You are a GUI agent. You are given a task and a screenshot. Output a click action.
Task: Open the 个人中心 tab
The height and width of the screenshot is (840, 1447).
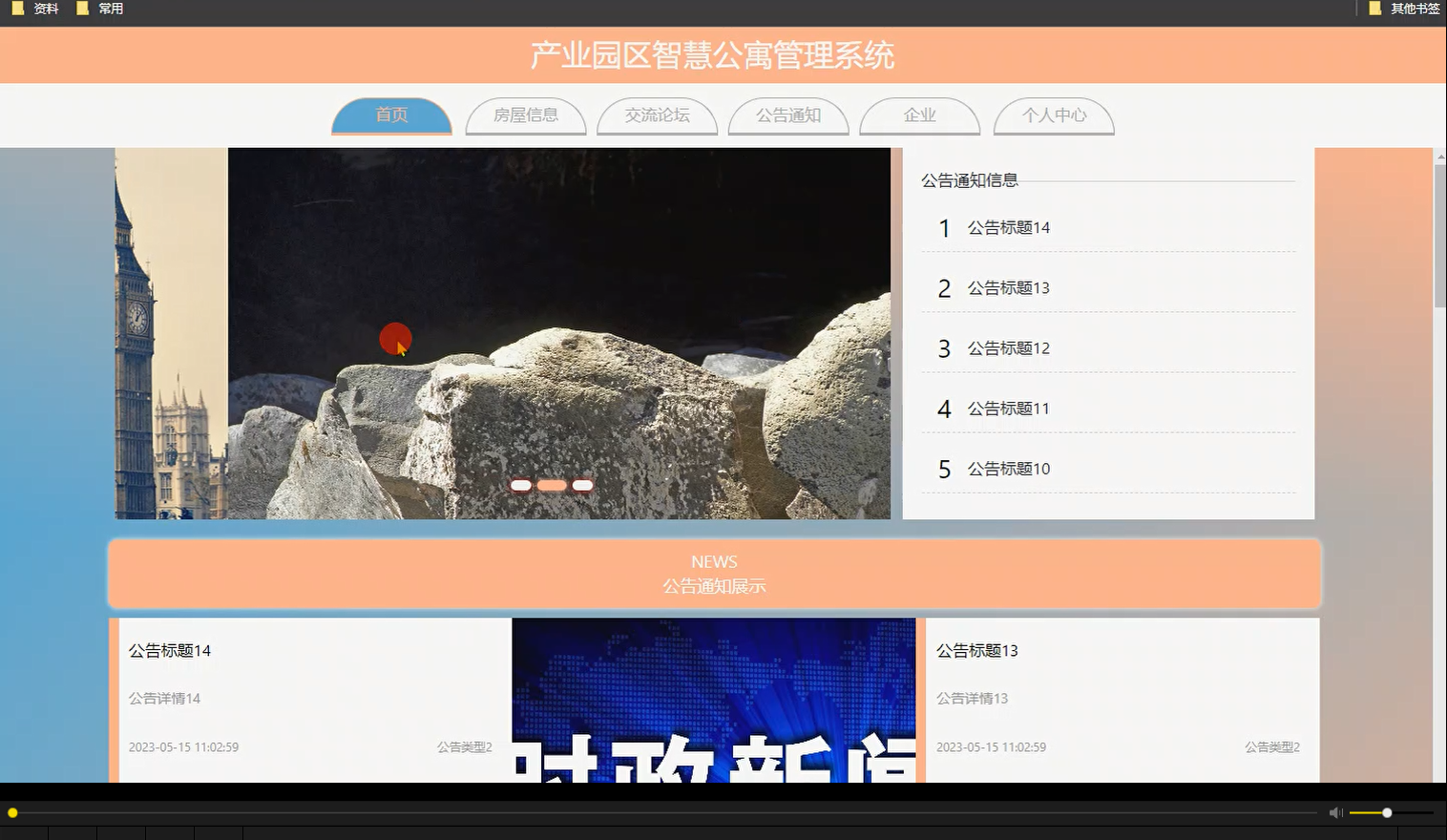pos(1054,115)
